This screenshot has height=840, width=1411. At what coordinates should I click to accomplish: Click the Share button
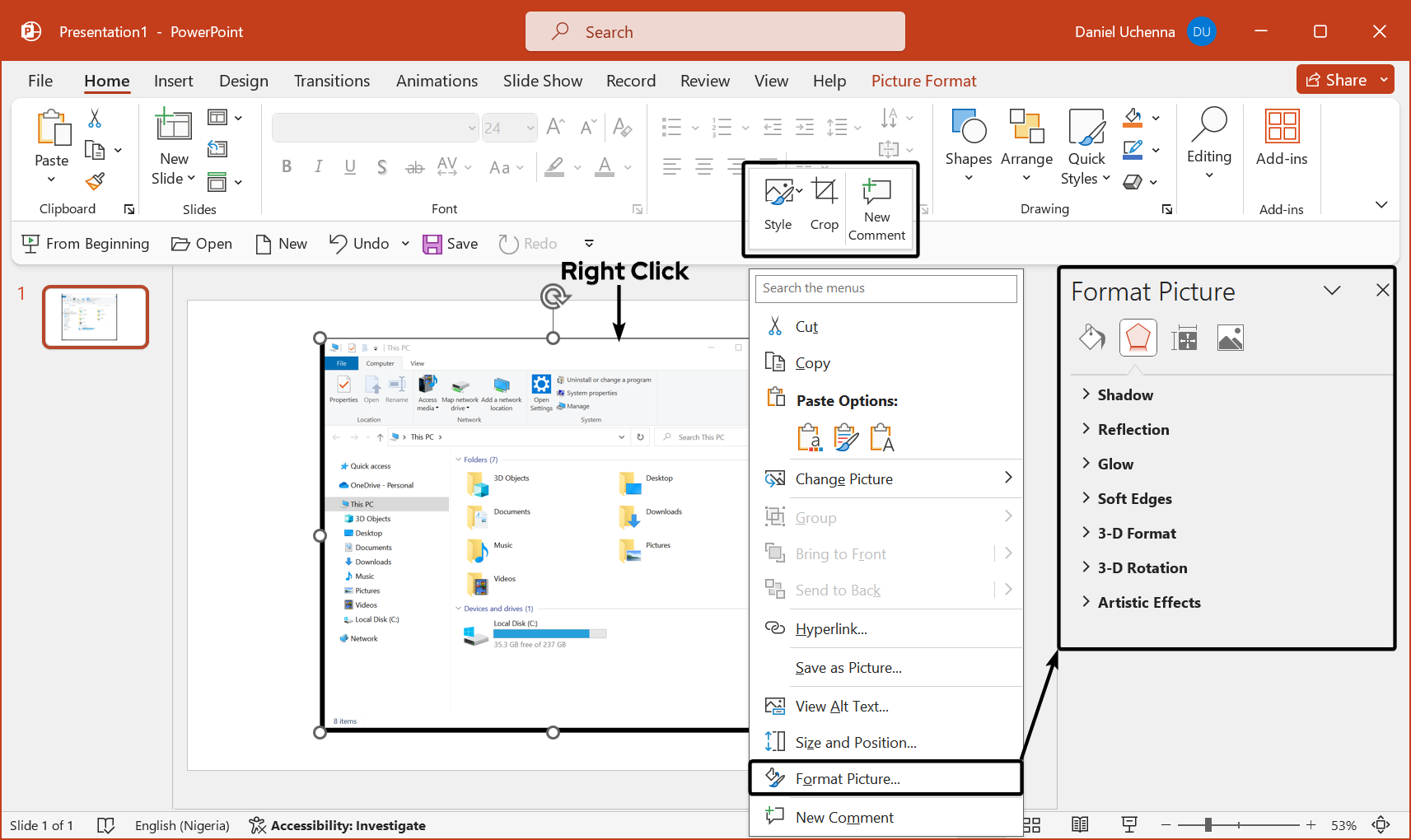(1336, 80)
